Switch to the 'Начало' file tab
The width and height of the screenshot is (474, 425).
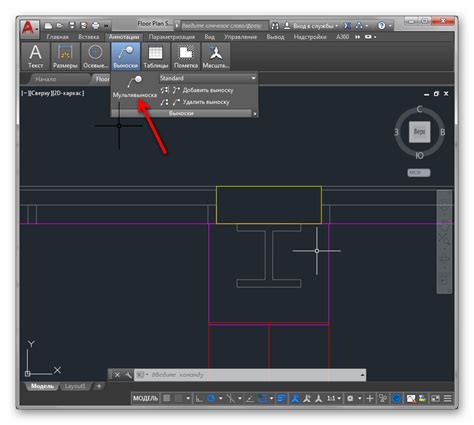pyautogui.click(x=46, y=79)
